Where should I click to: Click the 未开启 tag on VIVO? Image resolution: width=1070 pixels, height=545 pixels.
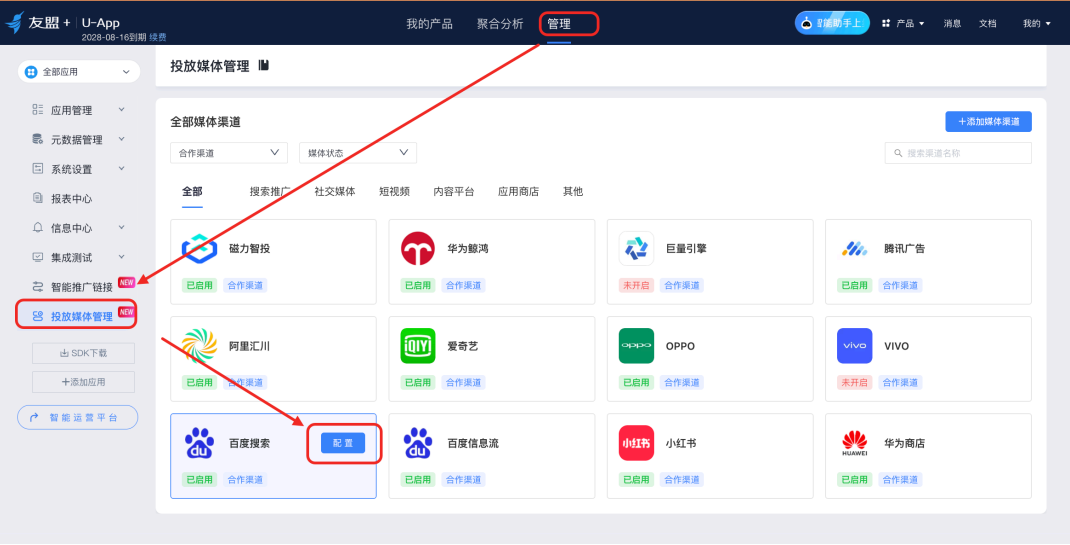pos(855,383)
